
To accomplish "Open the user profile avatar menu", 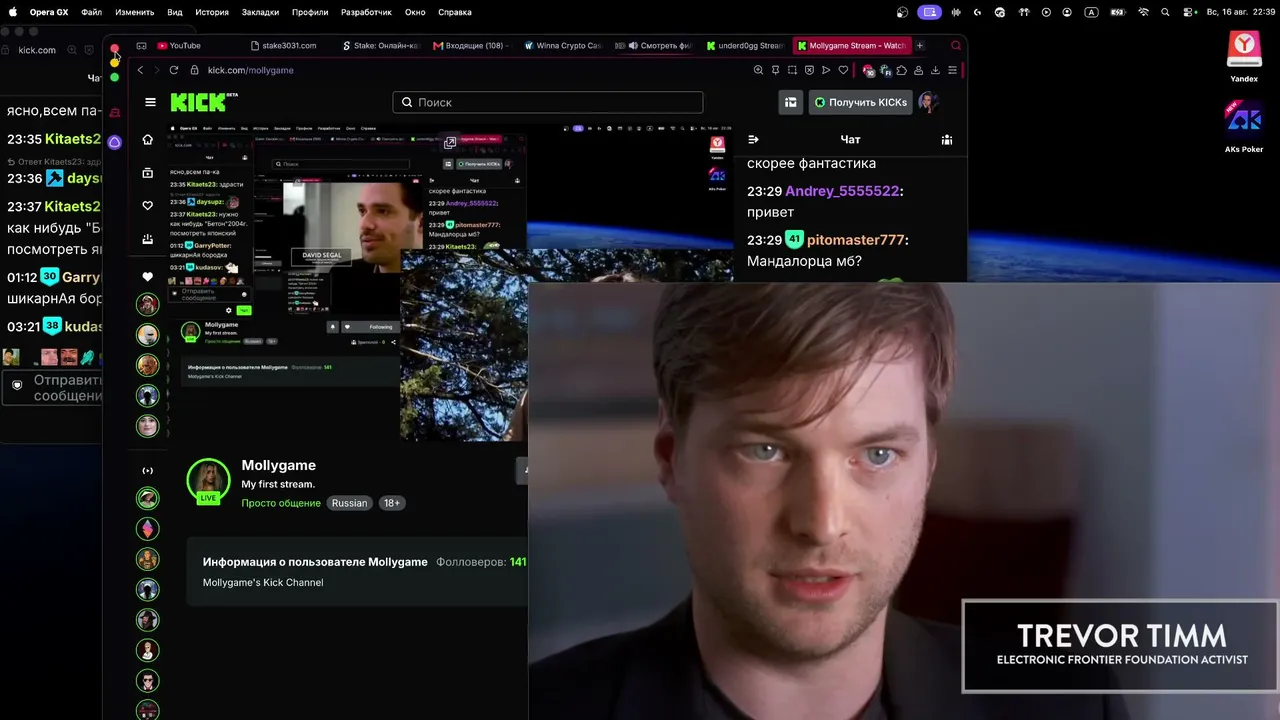I will (928, 102).
